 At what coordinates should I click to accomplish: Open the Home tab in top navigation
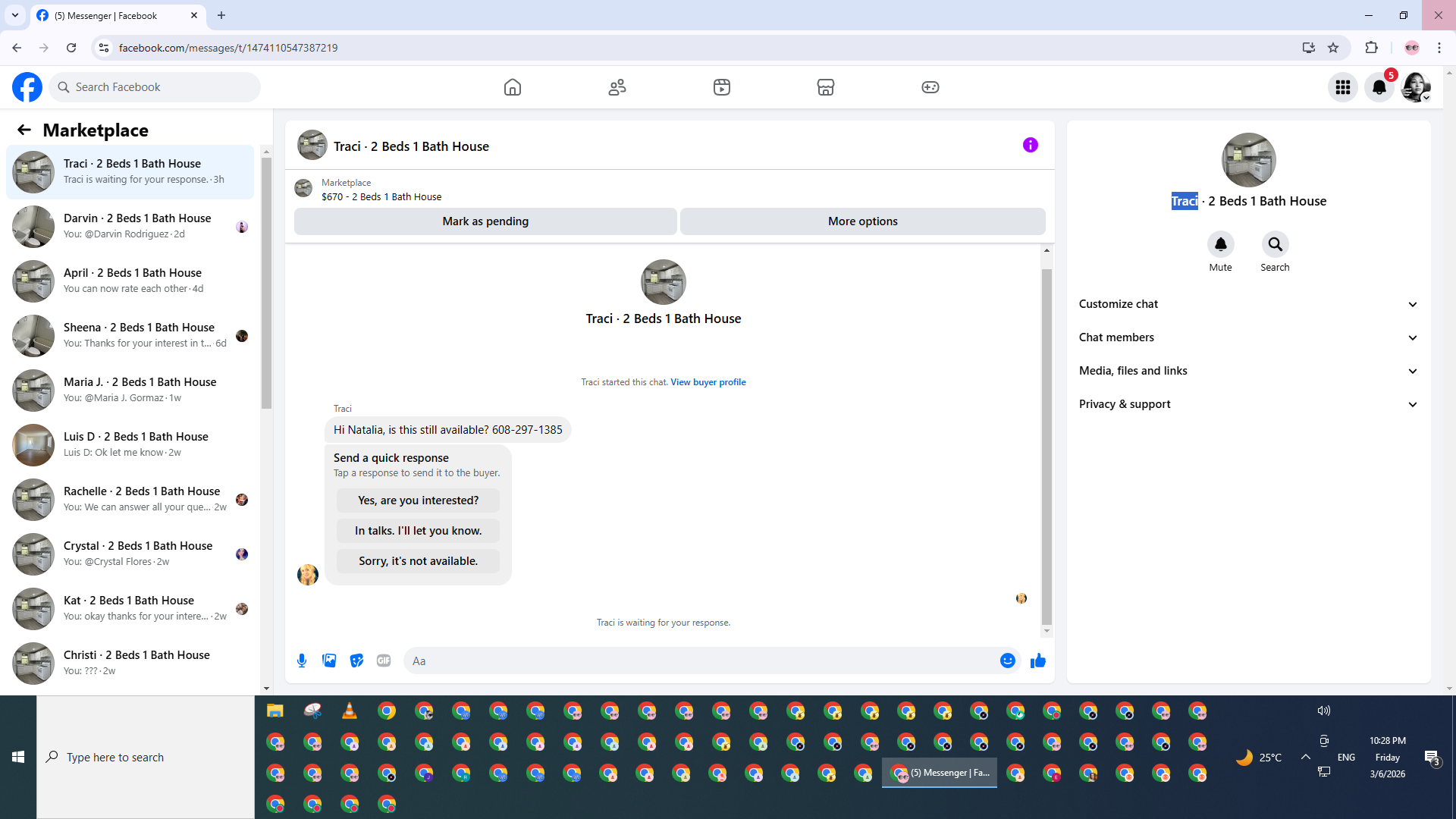tap(513, 87)
